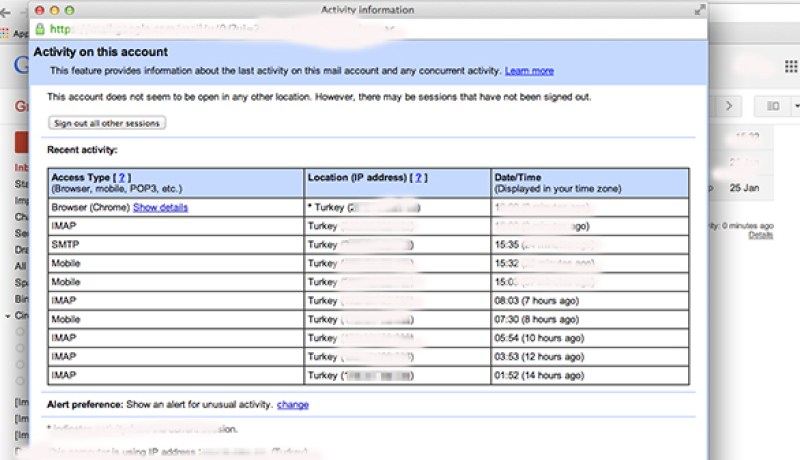Open the Location IP address help question mark

point(418,177)
